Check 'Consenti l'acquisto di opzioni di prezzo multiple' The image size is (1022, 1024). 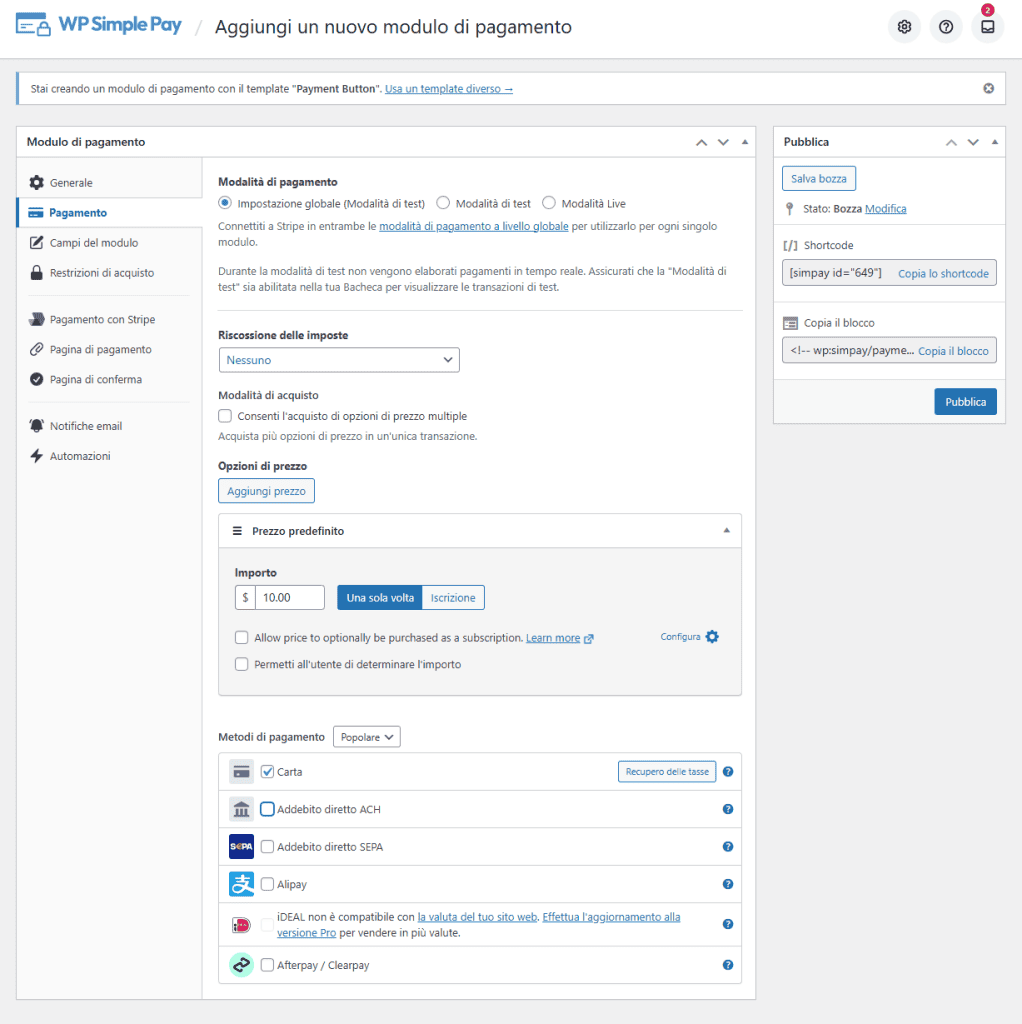225,416
